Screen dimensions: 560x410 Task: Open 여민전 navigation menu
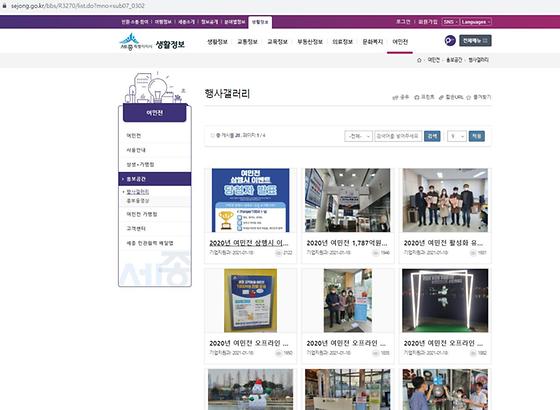400,42
